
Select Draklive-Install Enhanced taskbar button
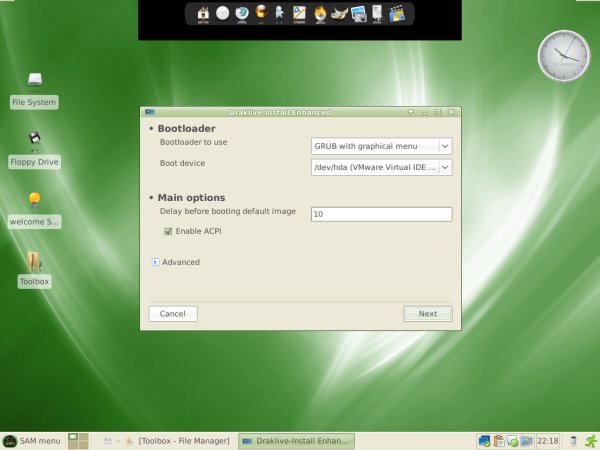[x=296, y=441]
